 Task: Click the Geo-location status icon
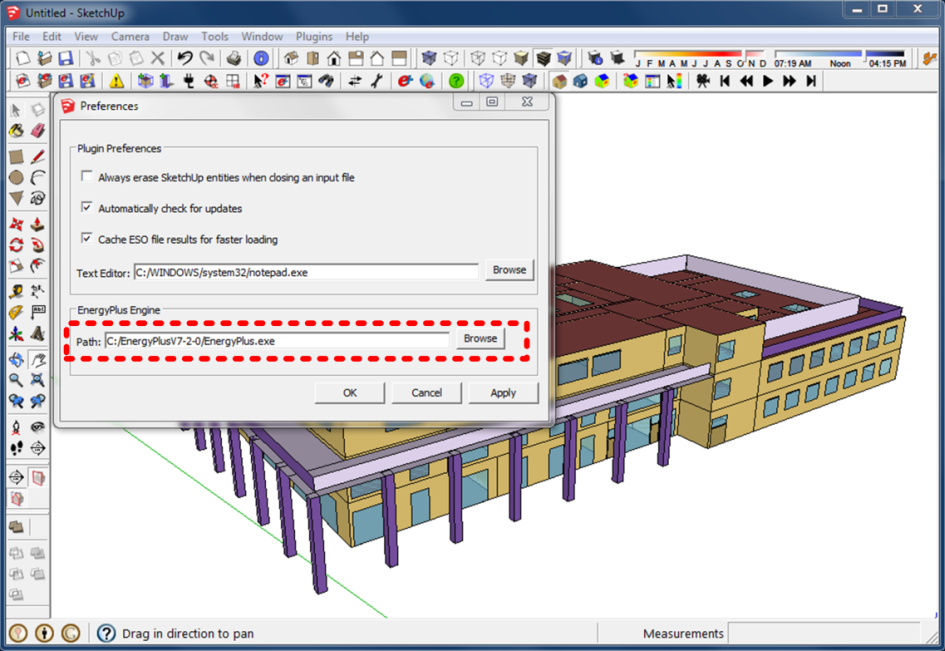tap(19, 633)
